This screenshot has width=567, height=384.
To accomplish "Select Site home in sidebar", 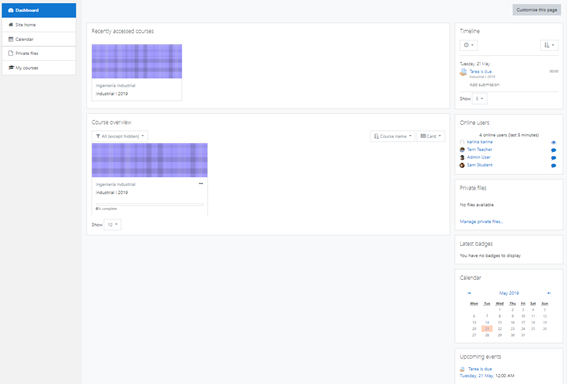I will click(39, 25).
